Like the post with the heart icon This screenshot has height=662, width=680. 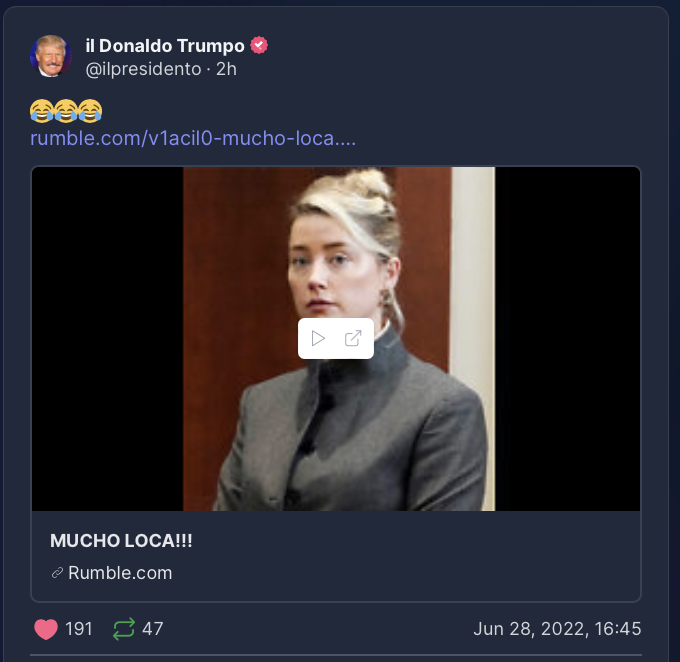(x=46, y=629)
